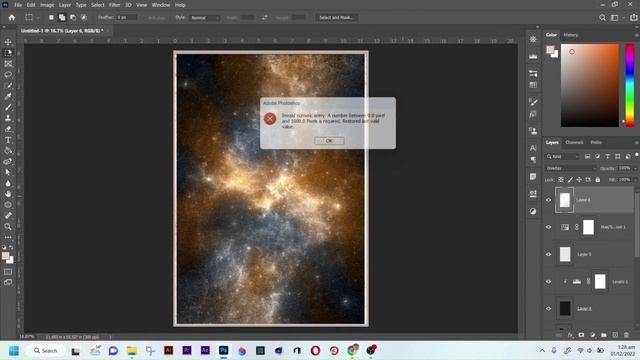This screenshot has width=640, height=360.
Task: Switch to the Channels tab
Action: tap(574, 142)
